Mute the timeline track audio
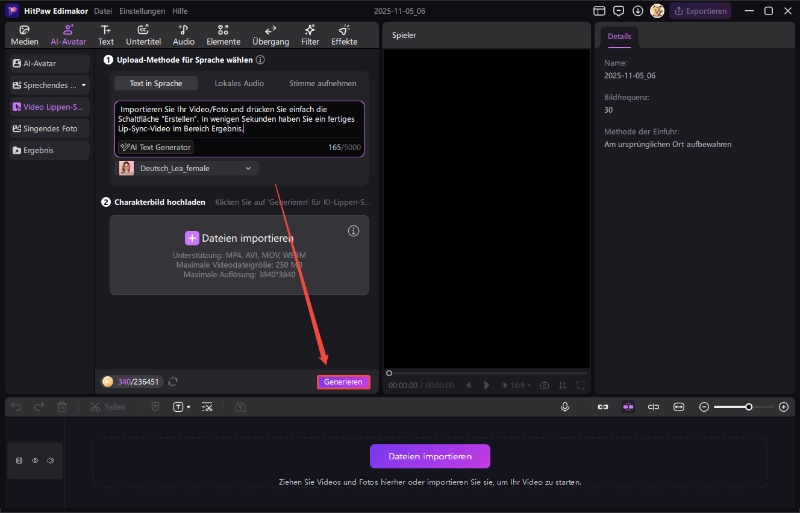800x513 pixels. (x=50, y=460)
